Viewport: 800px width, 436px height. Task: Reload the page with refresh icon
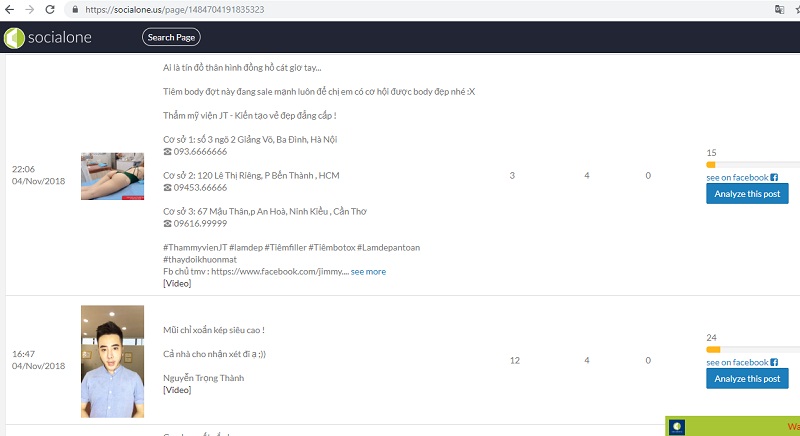49,9
